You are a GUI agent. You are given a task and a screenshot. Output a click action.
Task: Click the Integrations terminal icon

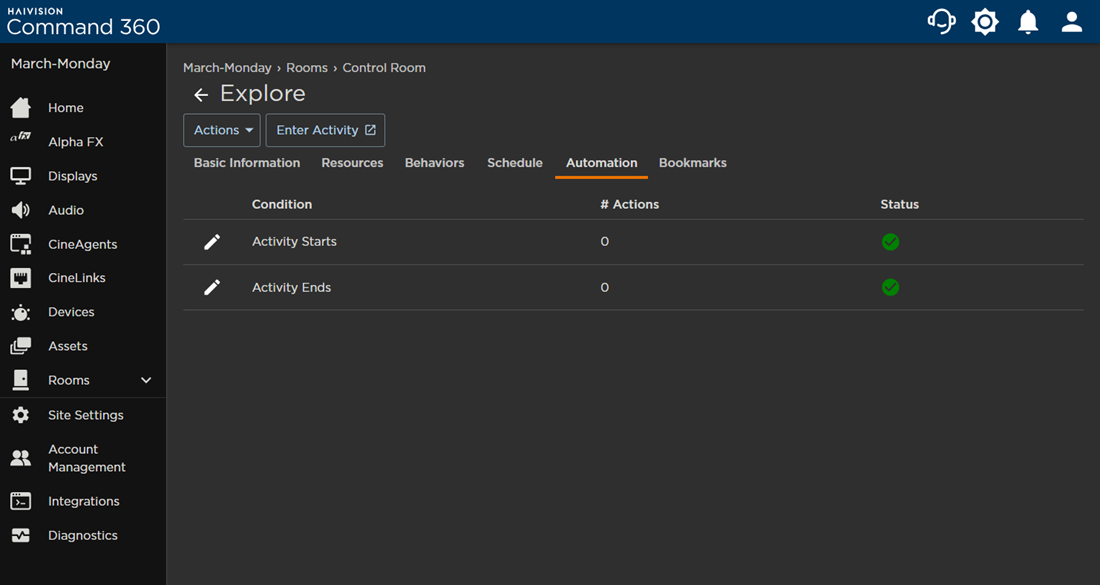(20, 501)
